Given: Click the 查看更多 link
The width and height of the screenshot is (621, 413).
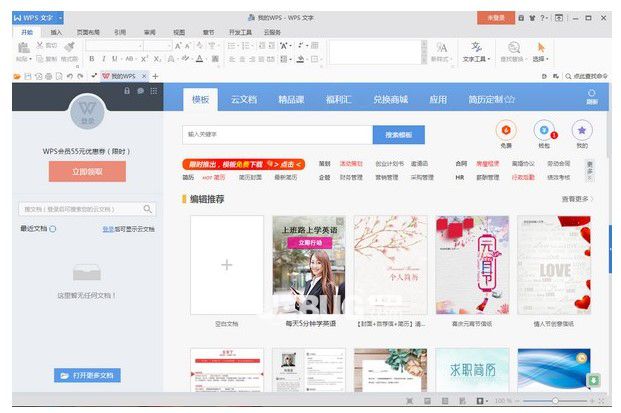Looking at the screenshot, I should pos(577,199).
